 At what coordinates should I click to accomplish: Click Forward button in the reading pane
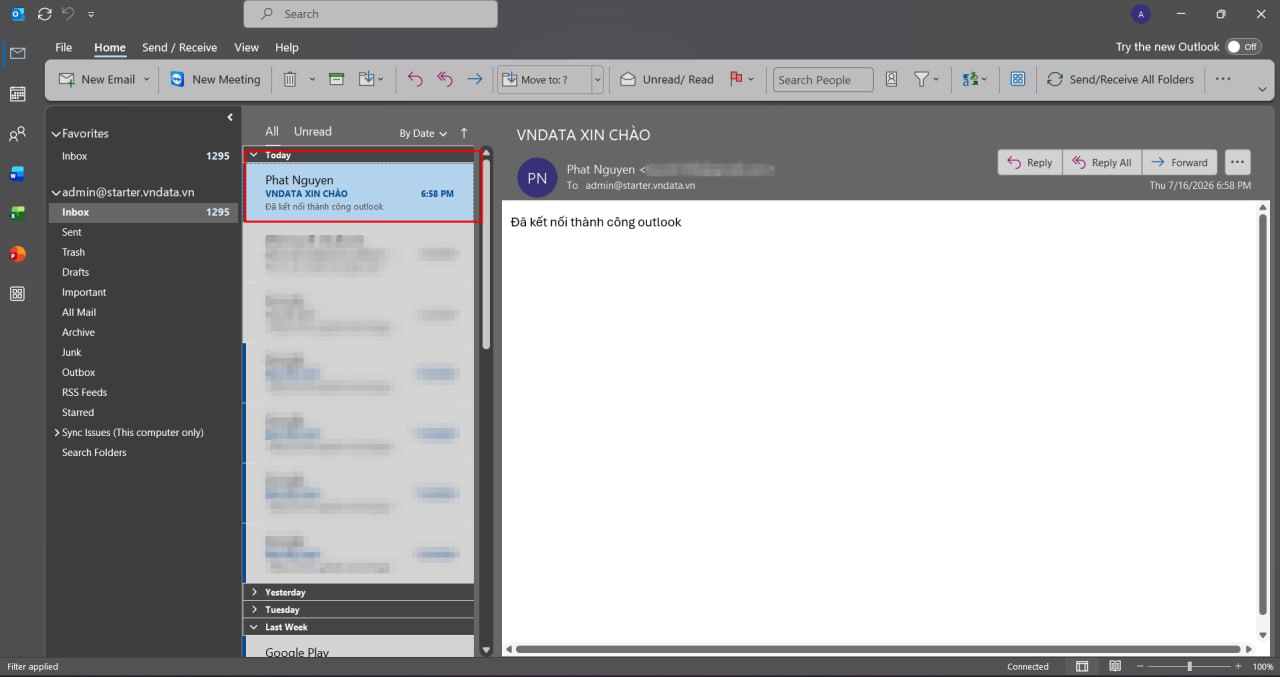tap(1180, 162)
